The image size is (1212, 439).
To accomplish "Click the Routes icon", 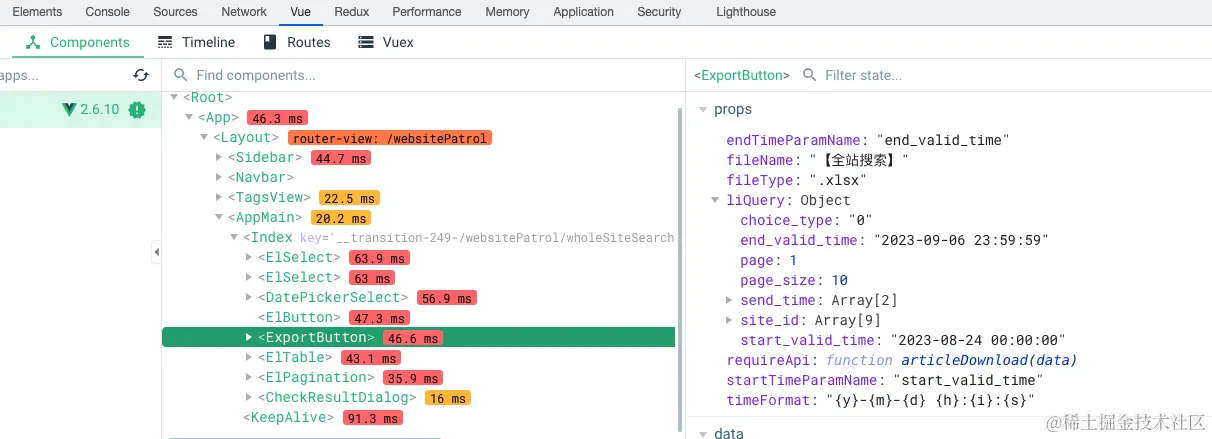I will (269, 42).
